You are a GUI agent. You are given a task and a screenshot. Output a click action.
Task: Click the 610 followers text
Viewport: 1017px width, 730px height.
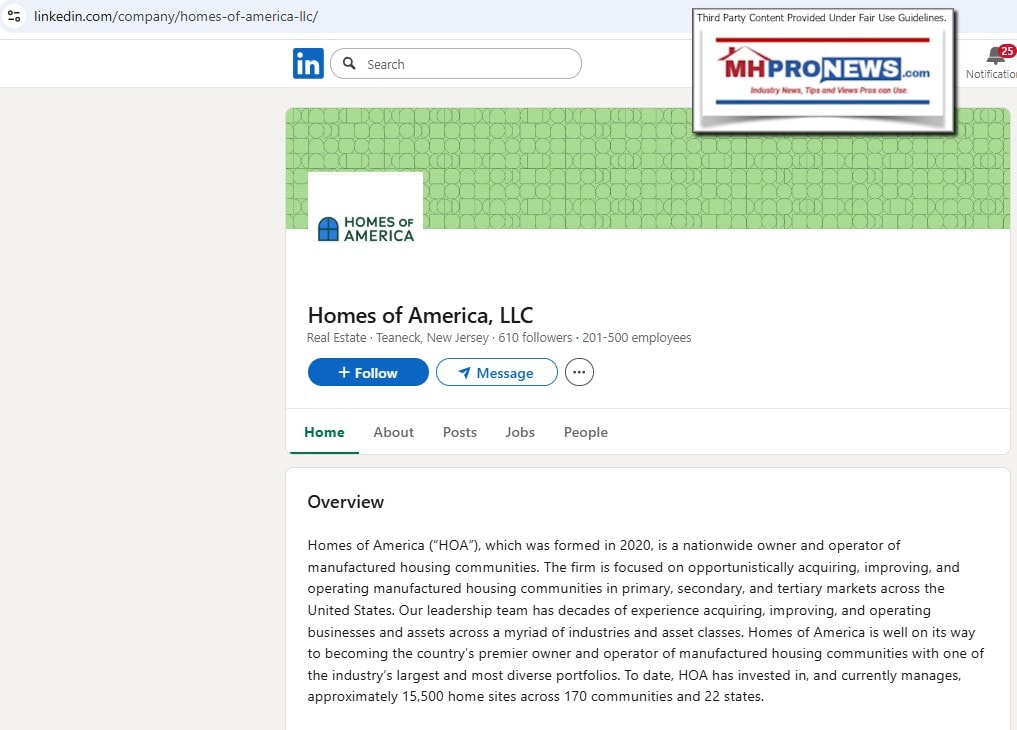(x=535, y=338)
